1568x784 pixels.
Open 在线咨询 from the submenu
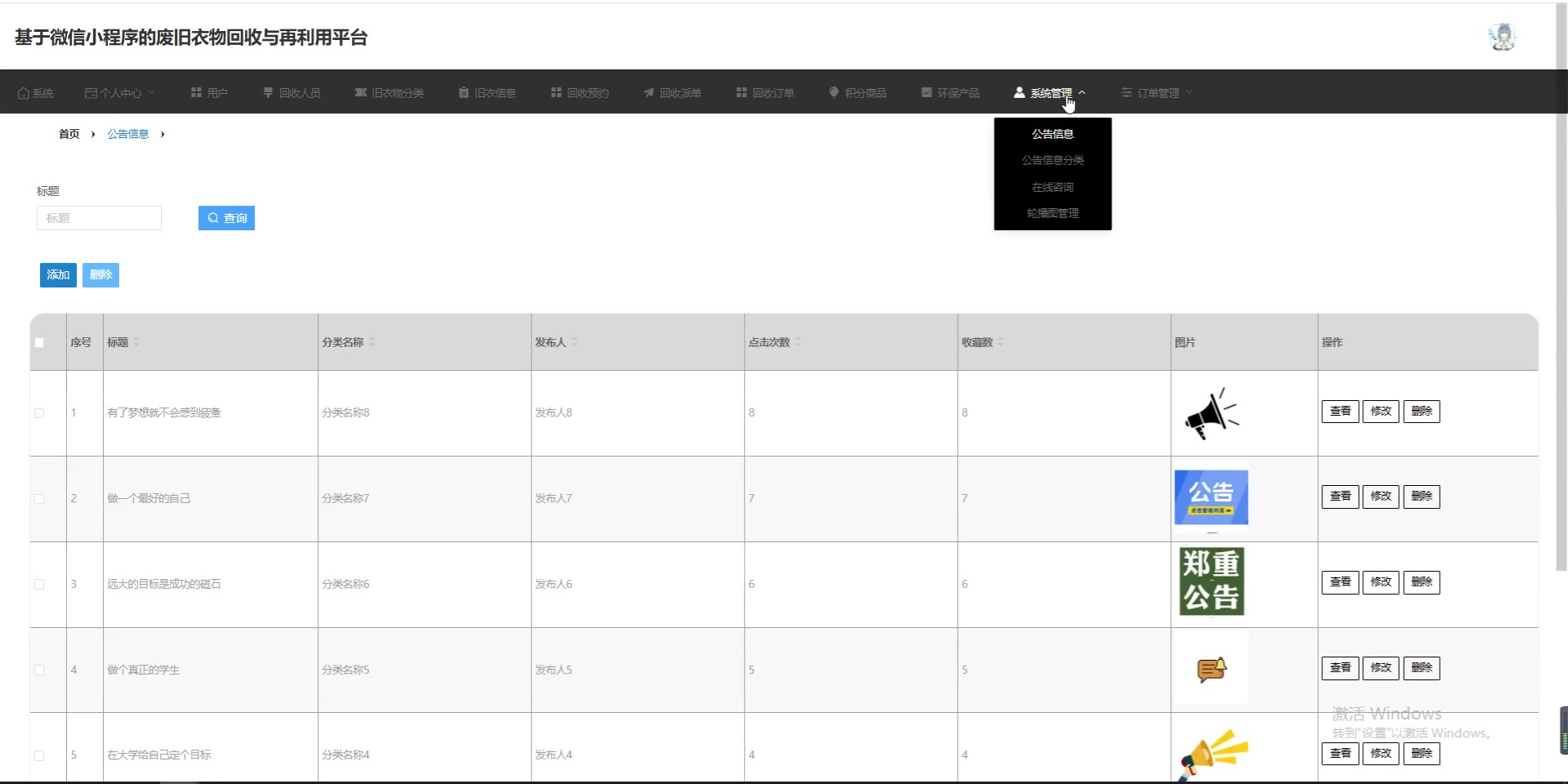point(1053,187)
